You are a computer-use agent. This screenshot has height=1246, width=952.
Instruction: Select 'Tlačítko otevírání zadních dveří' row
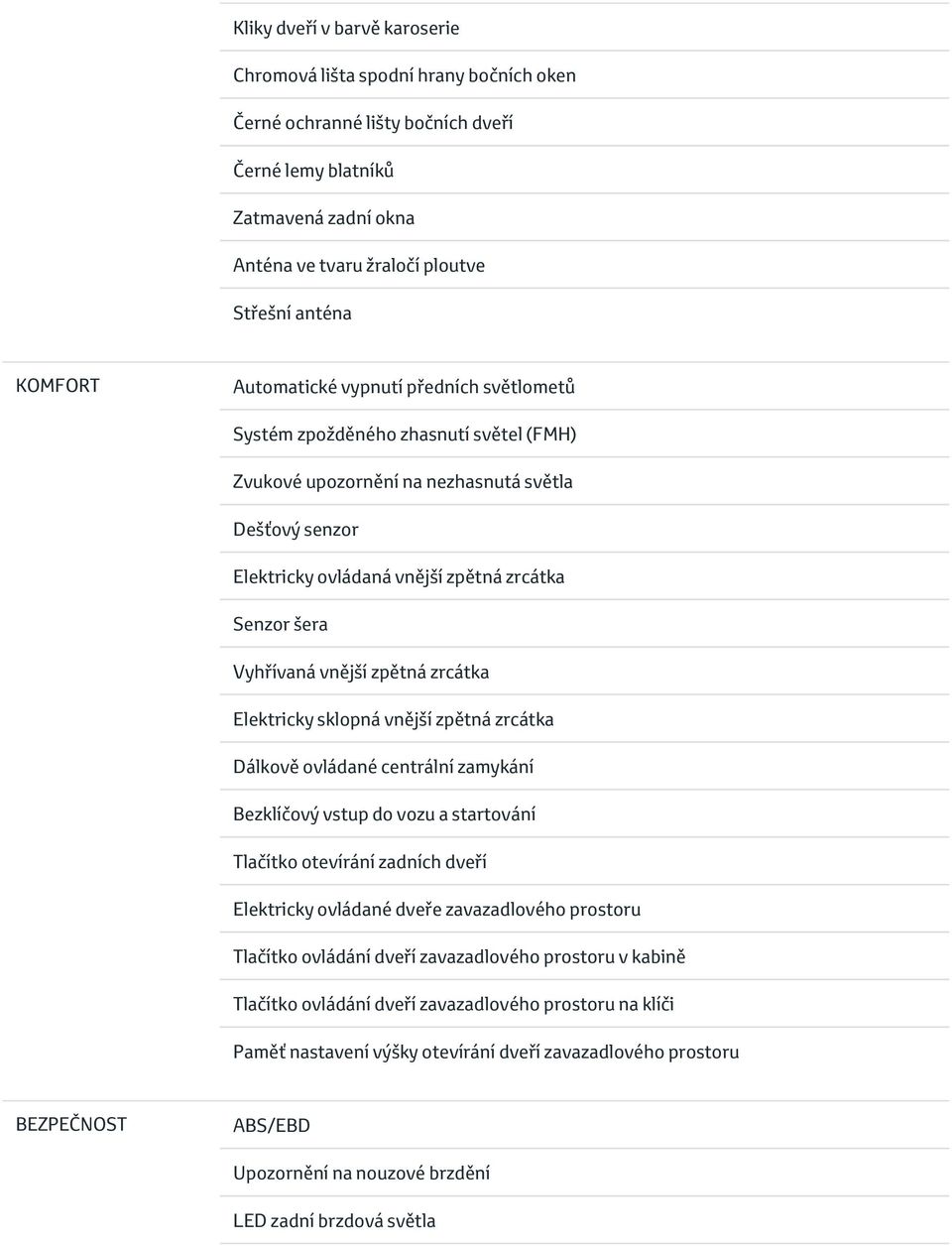[x=584, y=862]
